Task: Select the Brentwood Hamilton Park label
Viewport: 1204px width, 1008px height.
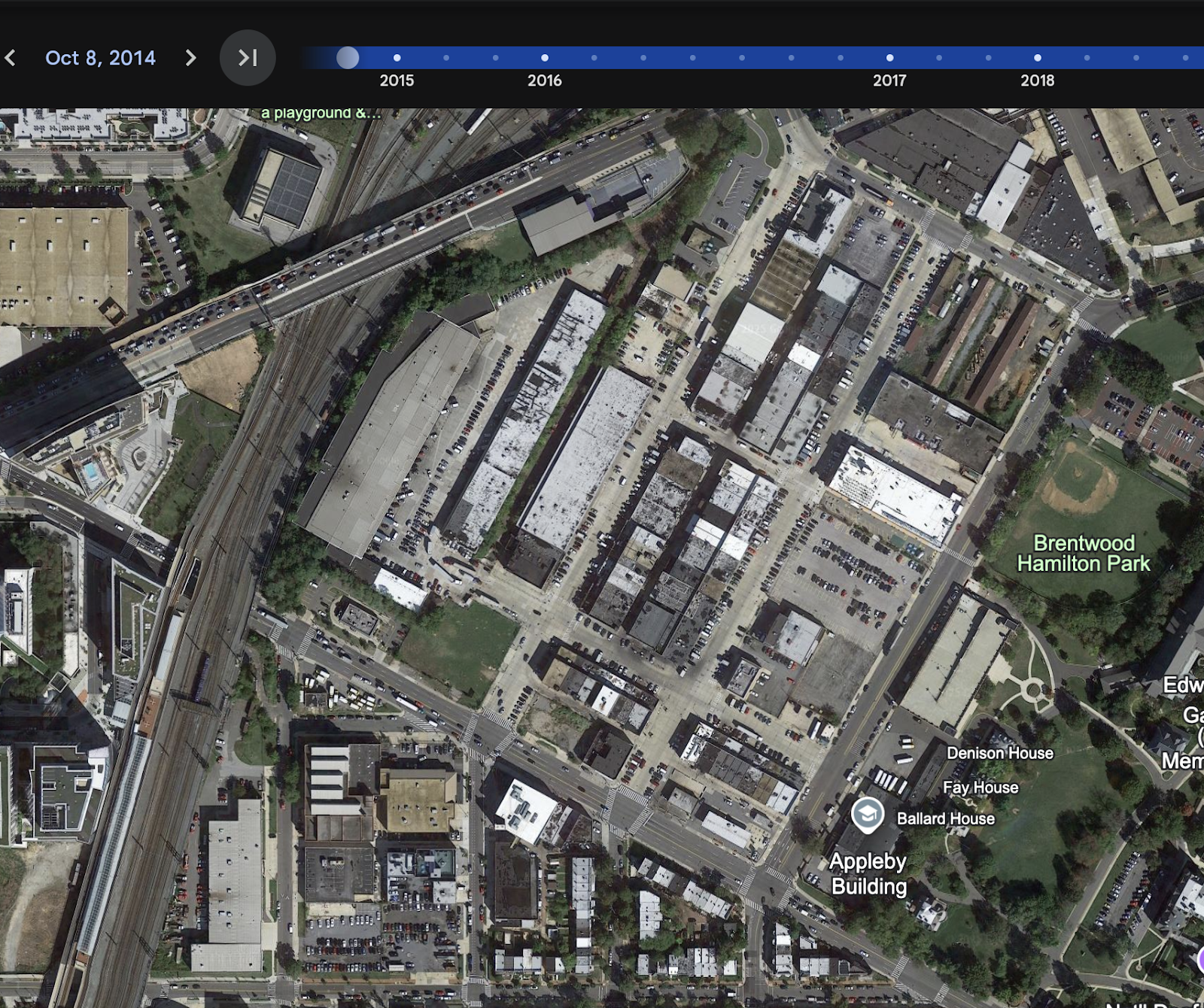Action: coord(1084,553)
